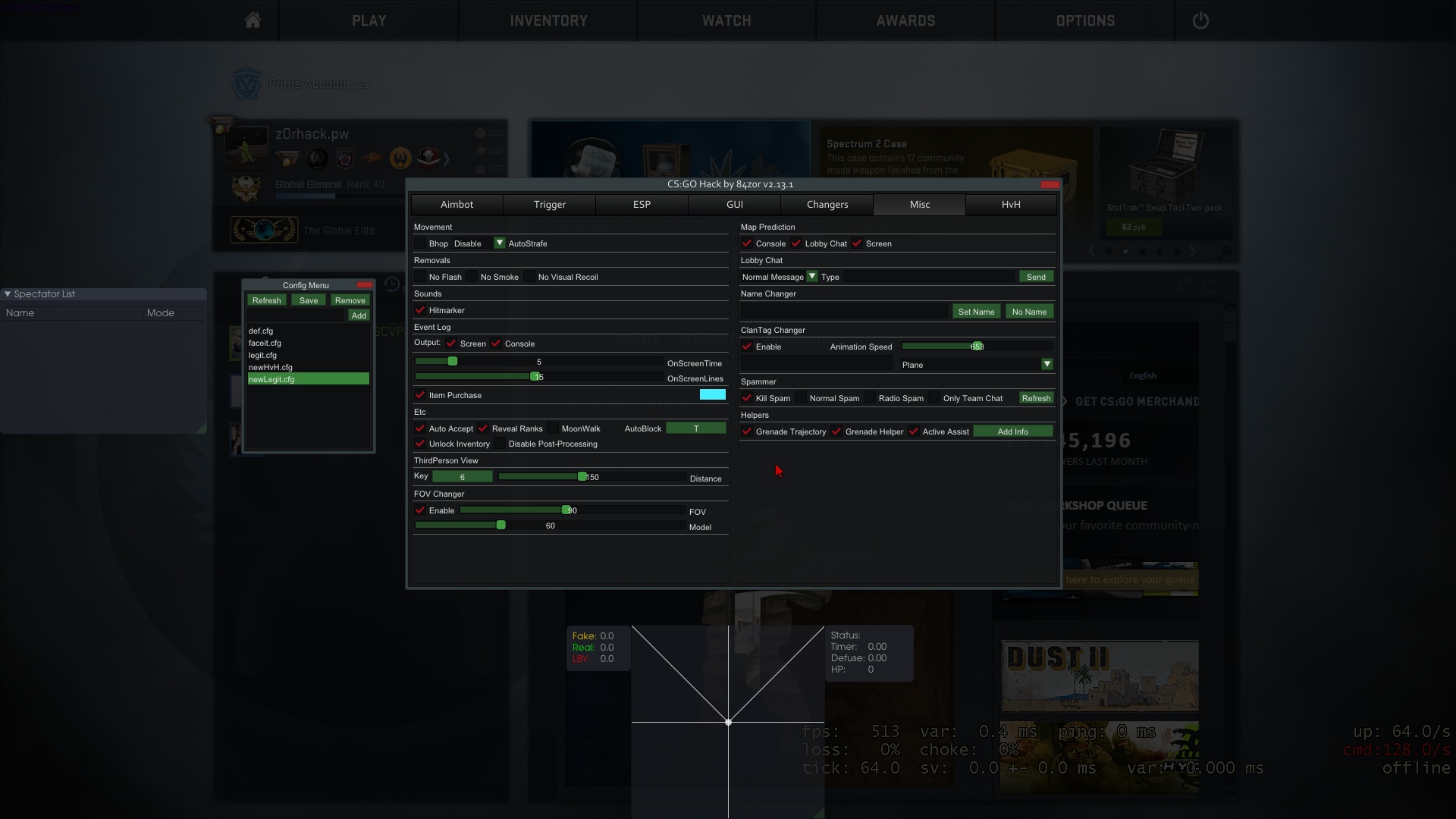The width and height of the screenshot is (1456, 819).
Task: Click the home icon in top bar
Action: (x=253, y=20)
